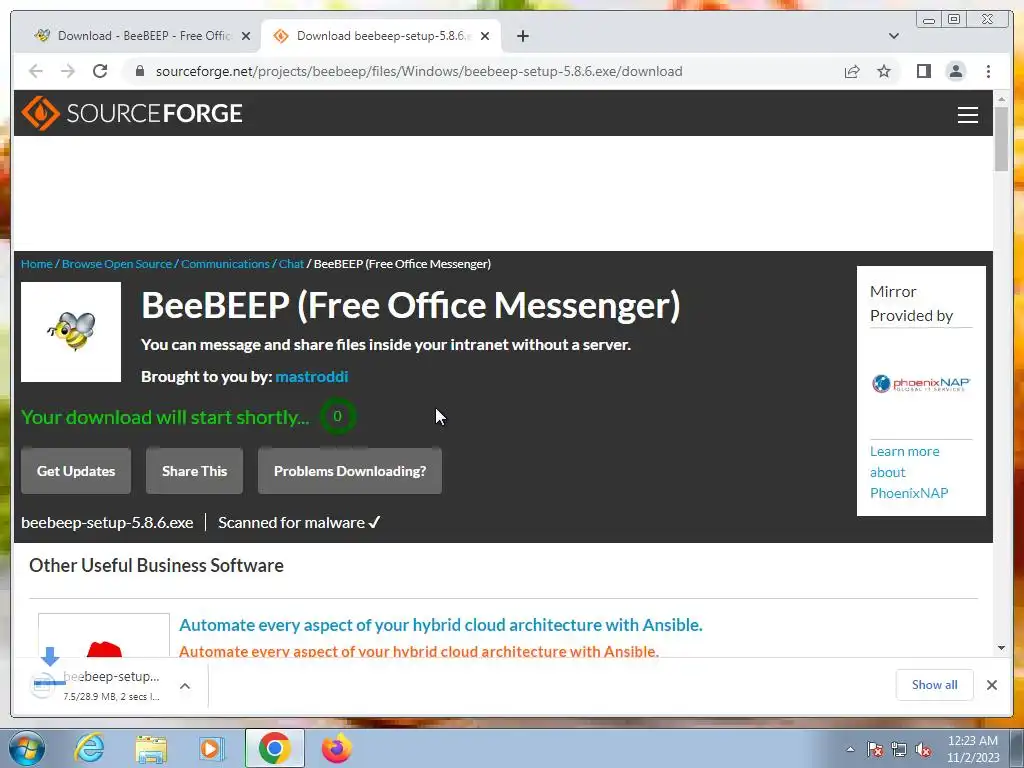Open Windows Explorer from the taskbar

(x=151, y=748)
